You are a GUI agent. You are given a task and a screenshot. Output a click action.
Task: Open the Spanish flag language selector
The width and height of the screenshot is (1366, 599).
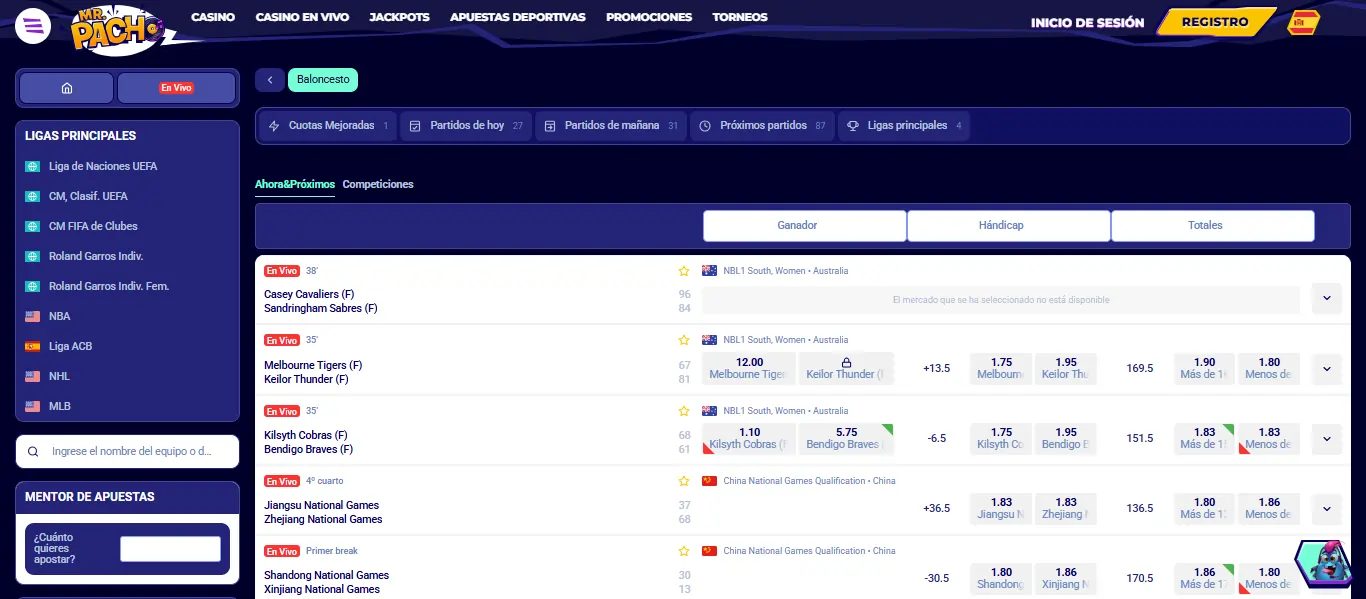pyautogui.click(x=1302, y=22)
